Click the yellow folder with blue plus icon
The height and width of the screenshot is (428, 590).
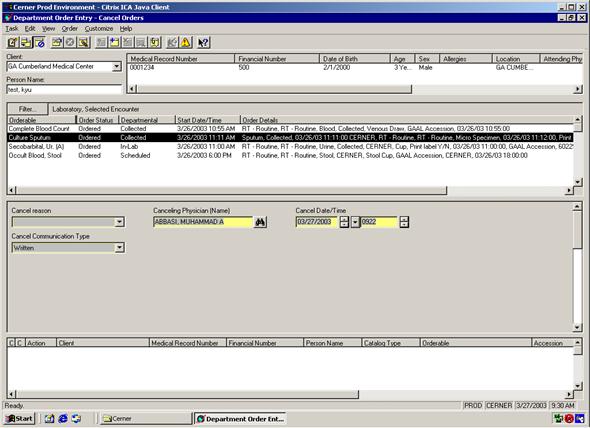(x=114, y=43)
